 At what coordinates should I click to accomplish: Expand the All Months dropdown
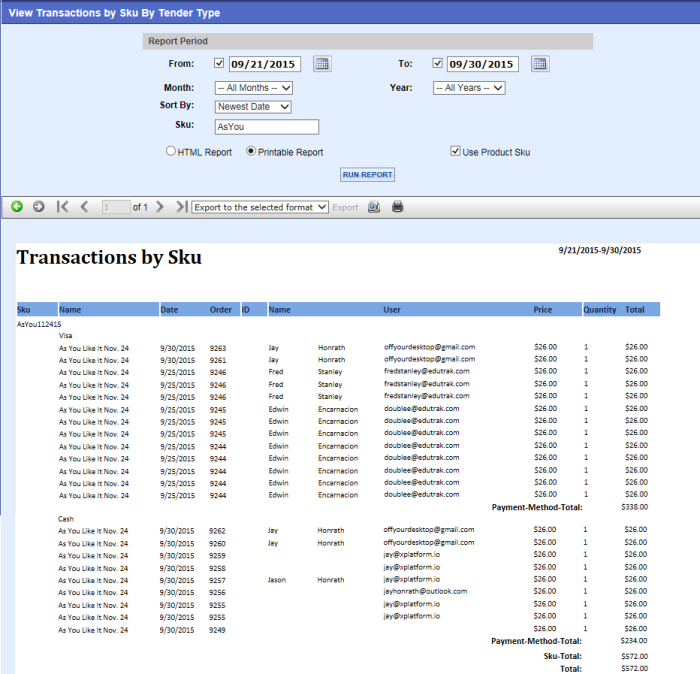(x=253, y=88)
